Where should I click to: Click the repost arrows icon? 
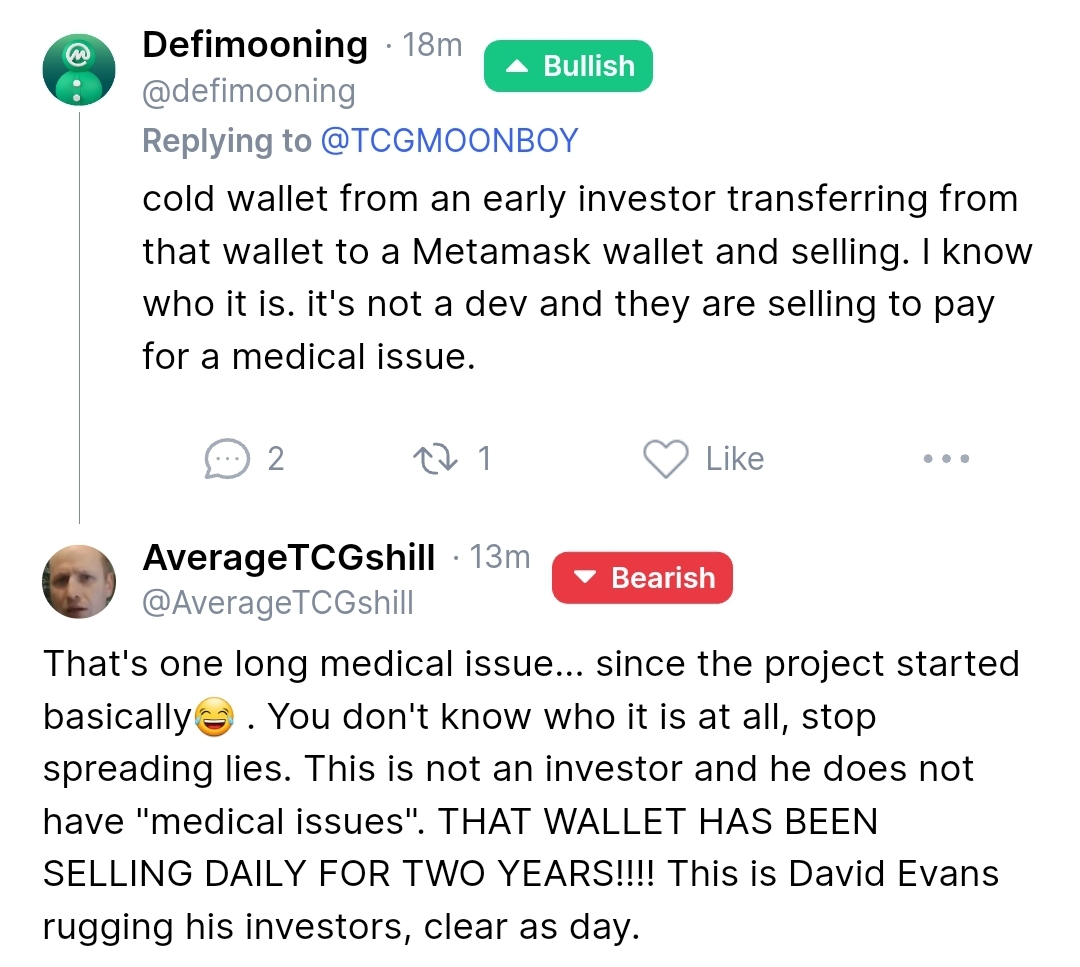(435, 459)
